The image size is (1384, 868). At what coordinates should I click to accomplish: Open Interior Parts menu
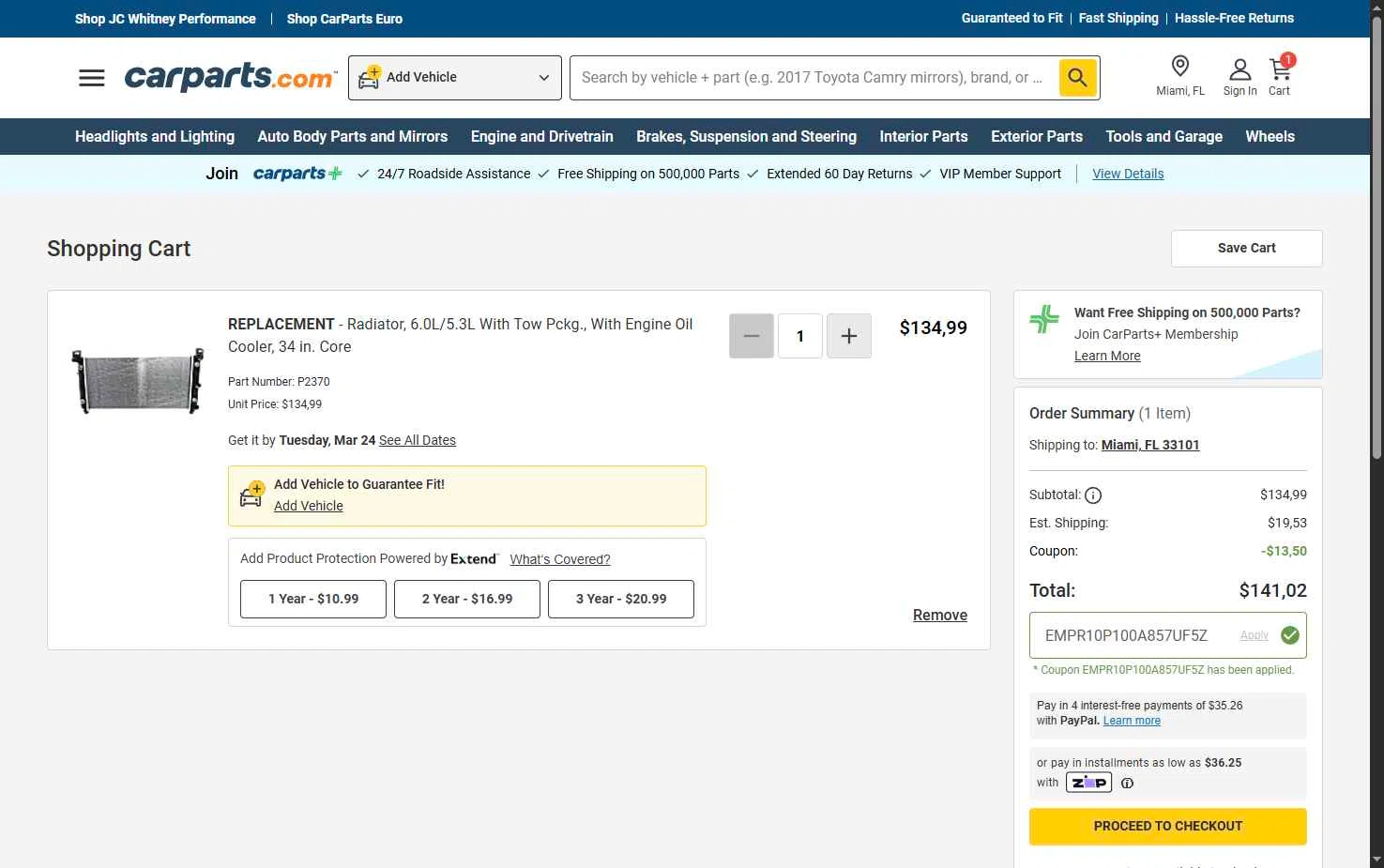pyautogui.click(x=924, y=137)
